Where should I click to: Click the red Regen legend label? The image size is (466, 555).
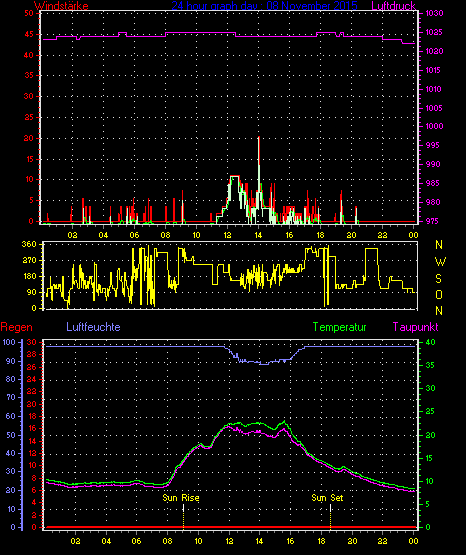coord(16,327)
